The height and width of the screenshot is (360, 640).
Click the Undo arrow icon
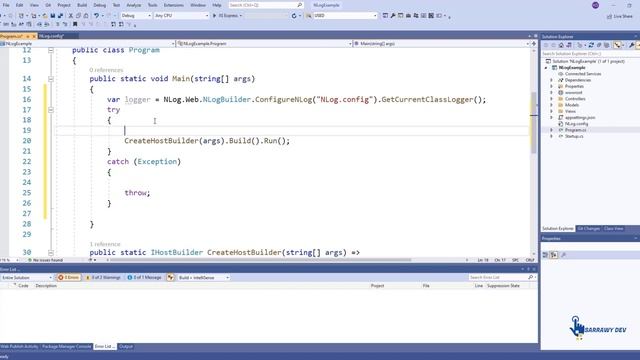pyautogui.click(x=96, y=16)
